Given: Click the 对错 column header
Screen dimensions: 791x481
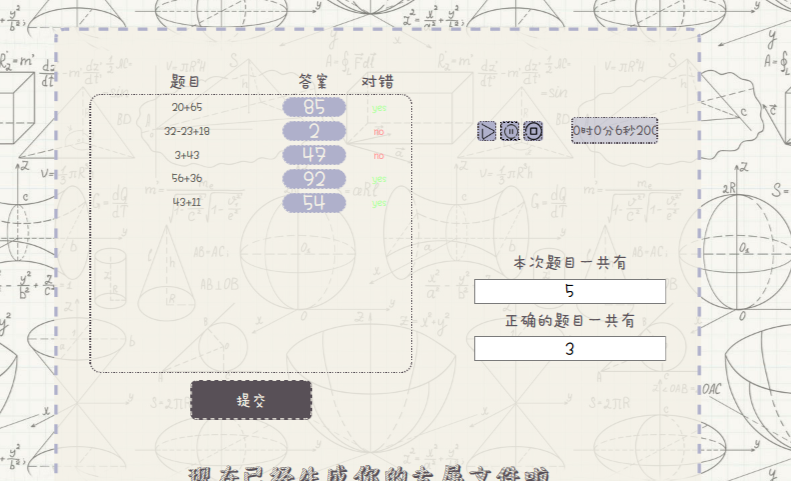Looking at the screenshot, I should pos(378,82).
